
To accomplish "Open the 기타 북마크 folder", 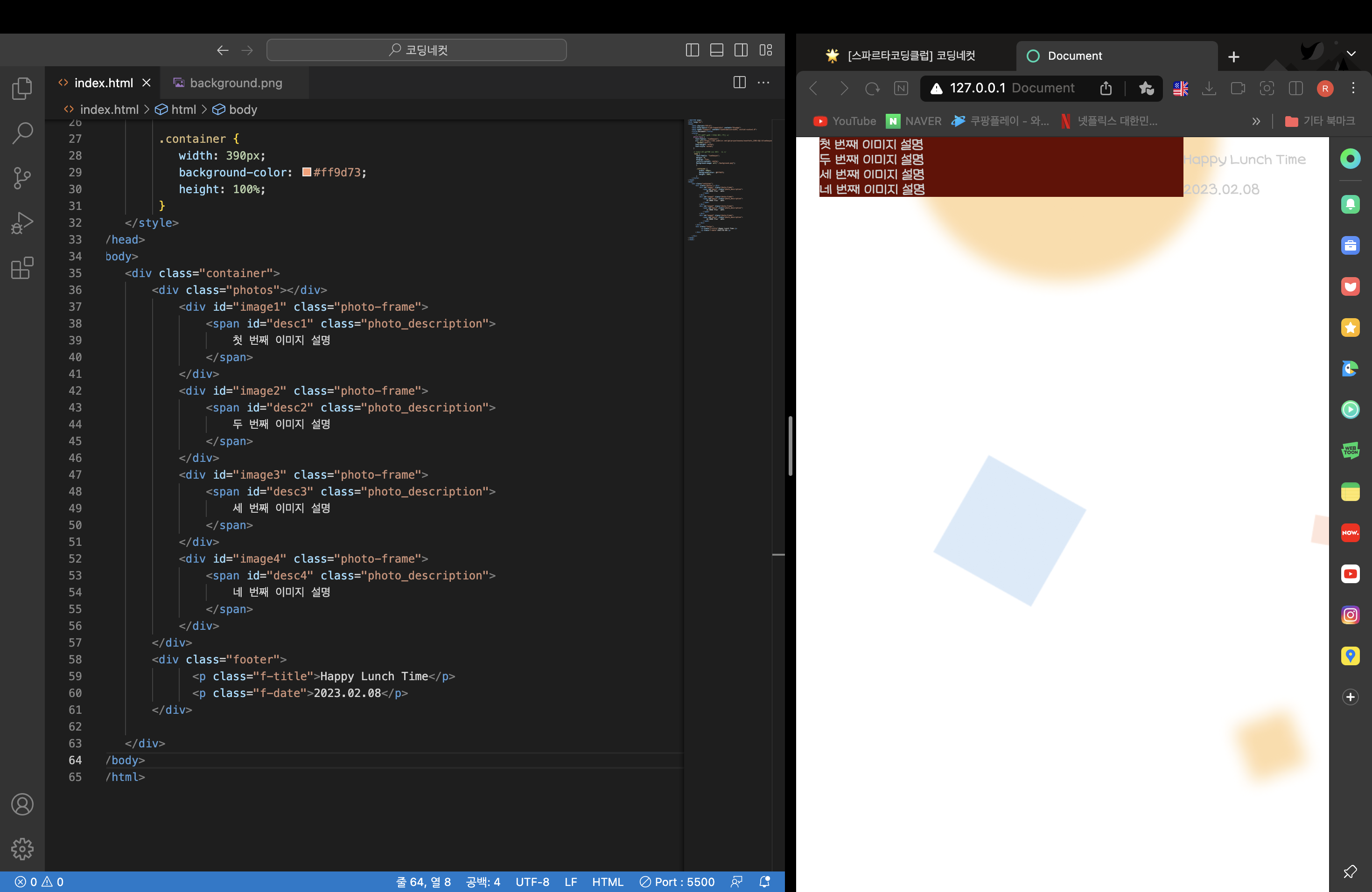I will [x=1320, y=121].
